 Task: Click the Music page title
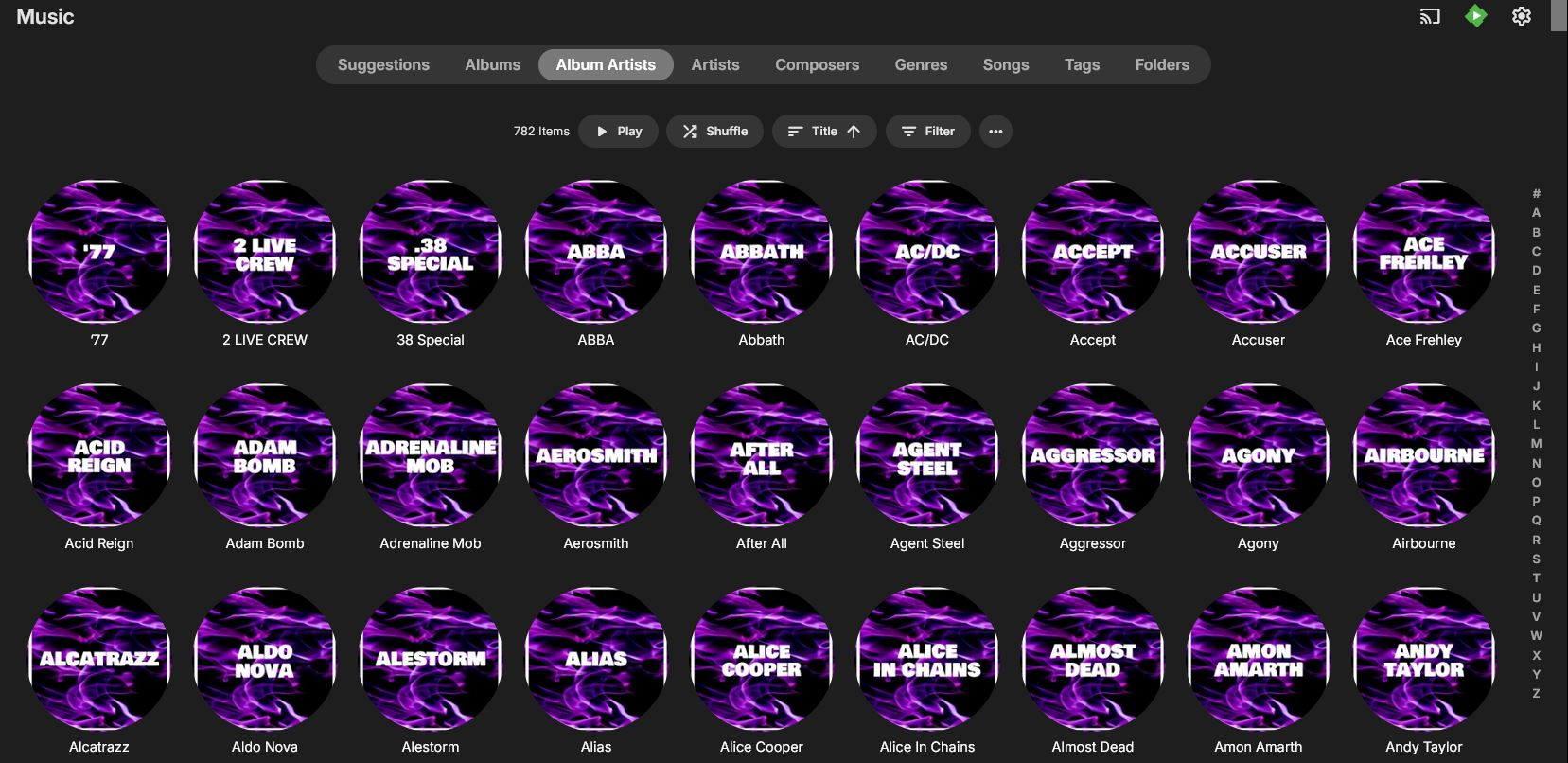tap(45, 16)
